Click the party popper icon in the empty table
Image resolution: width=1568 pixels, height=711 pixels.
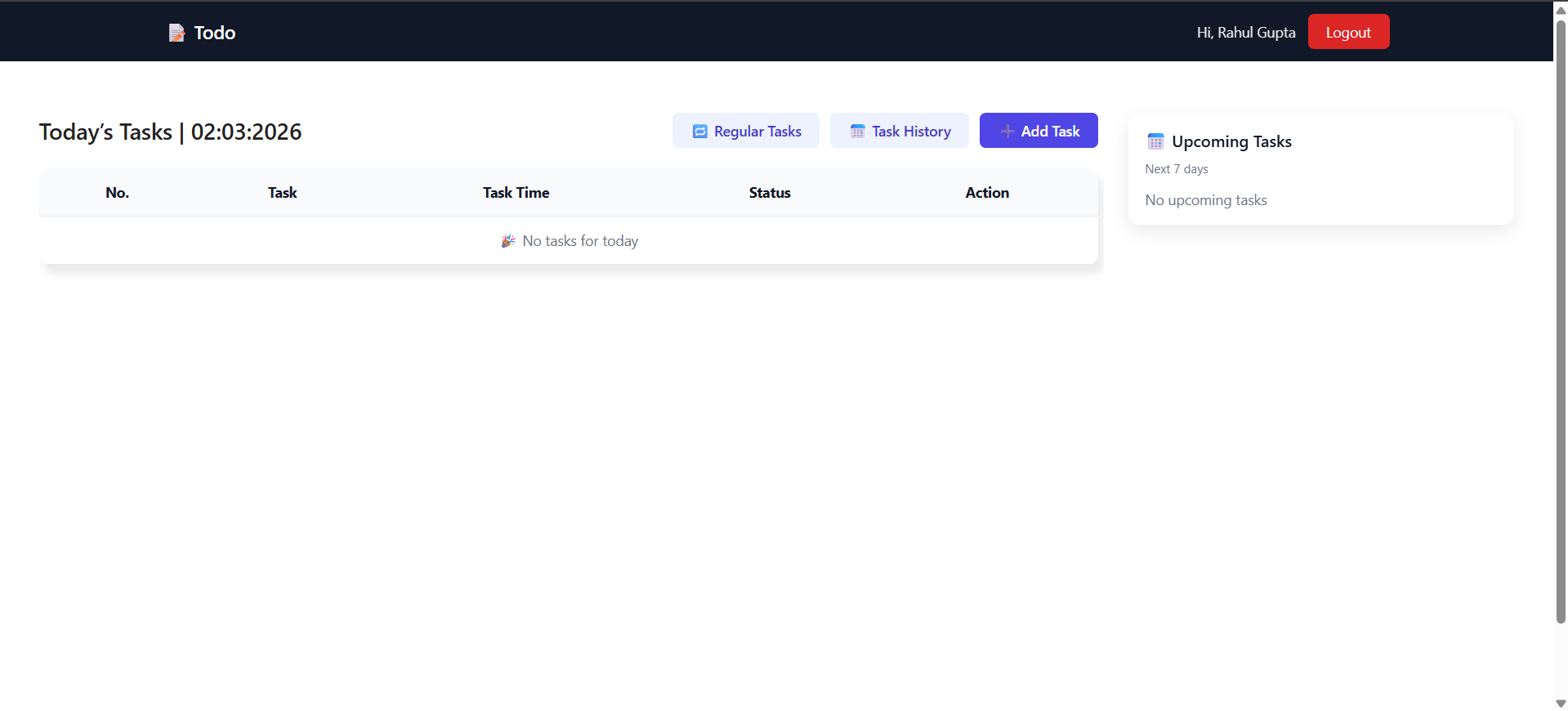(508, 241)
